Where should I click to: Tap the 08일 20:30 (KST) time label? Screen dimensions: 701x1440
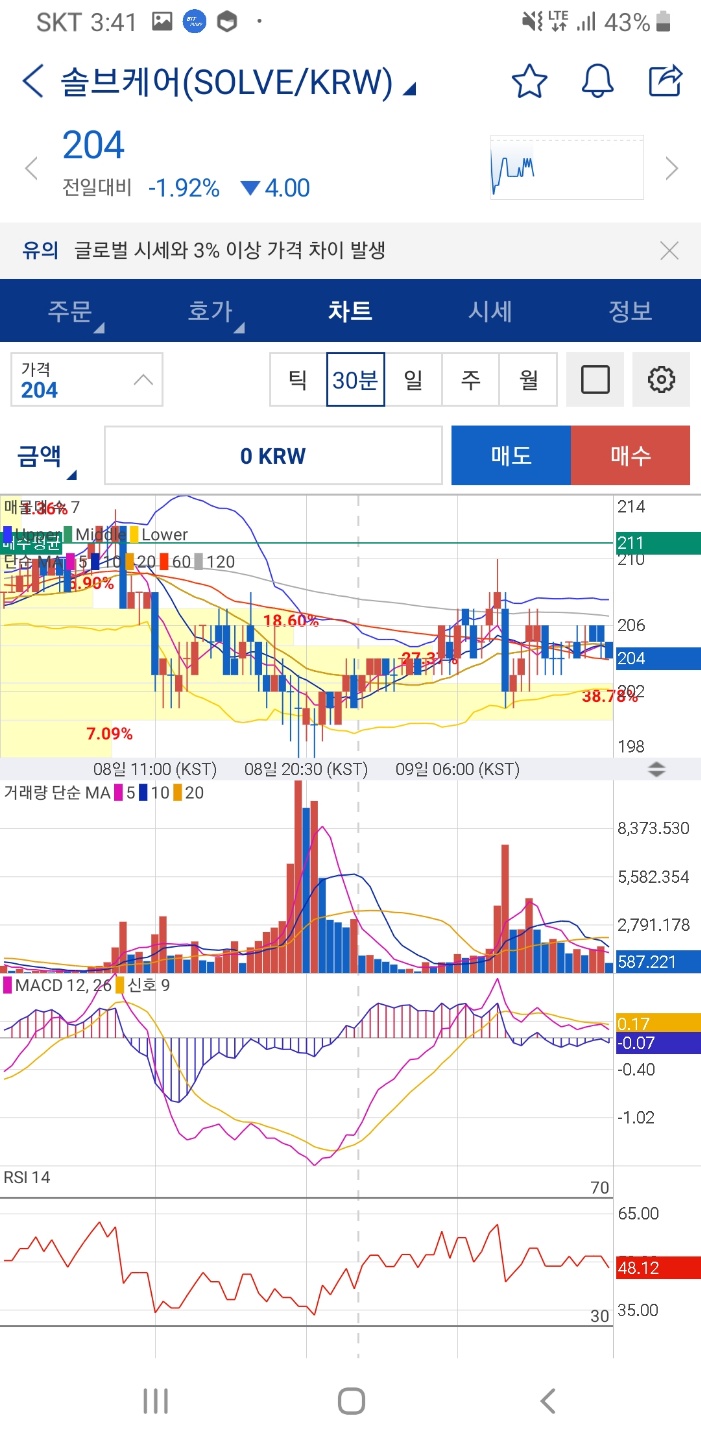306,769
